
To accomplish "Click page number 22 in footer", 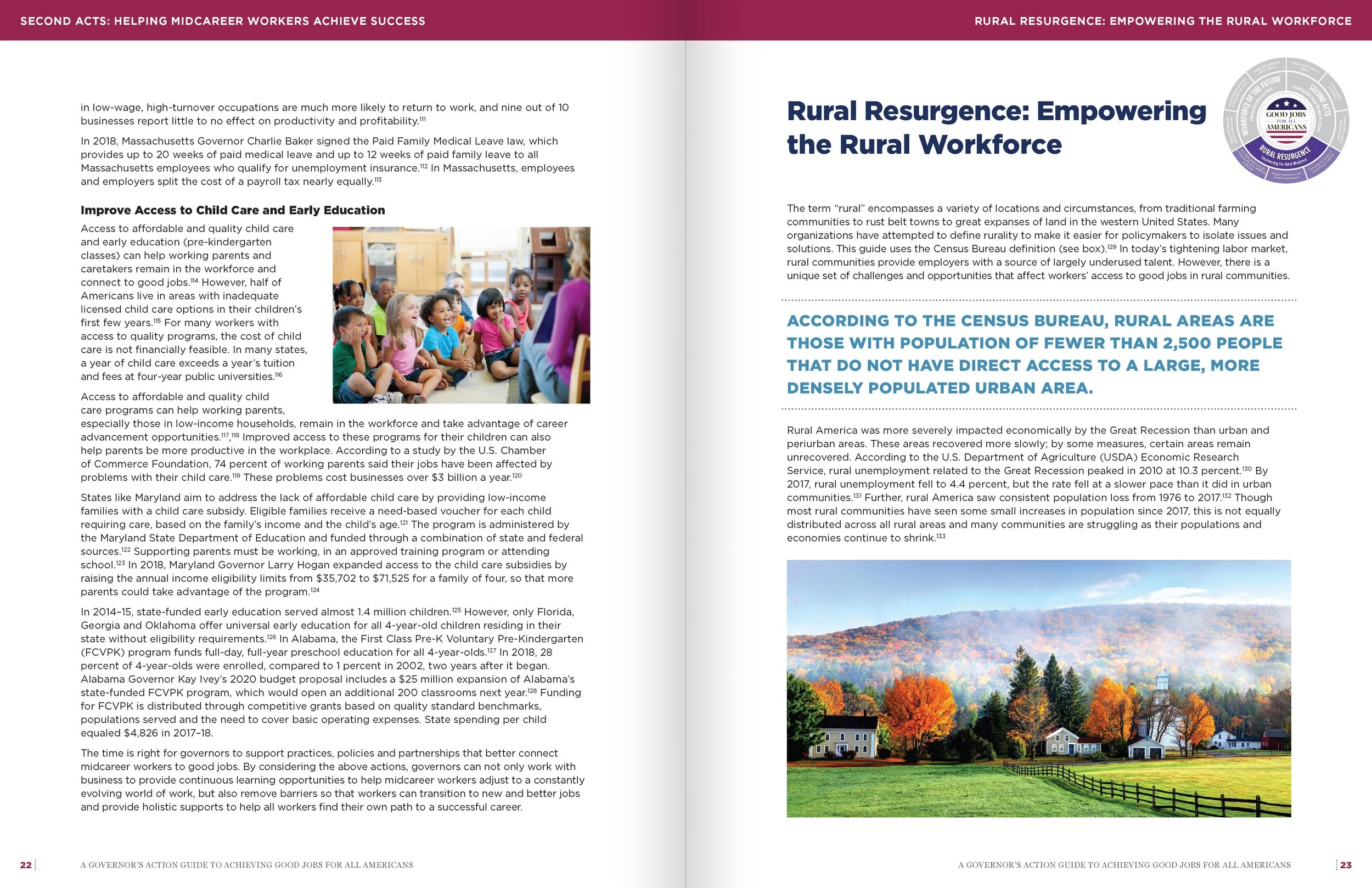I will tap(26, 865).
